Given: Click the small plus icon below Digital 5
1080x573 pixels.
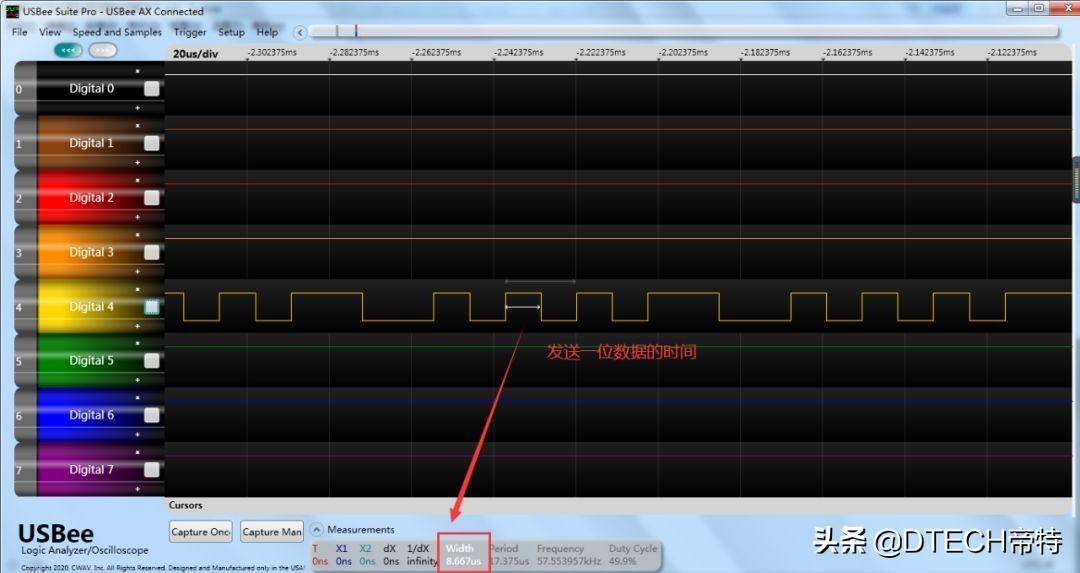Looking at the screenshot, I should (x=137, y=379).
